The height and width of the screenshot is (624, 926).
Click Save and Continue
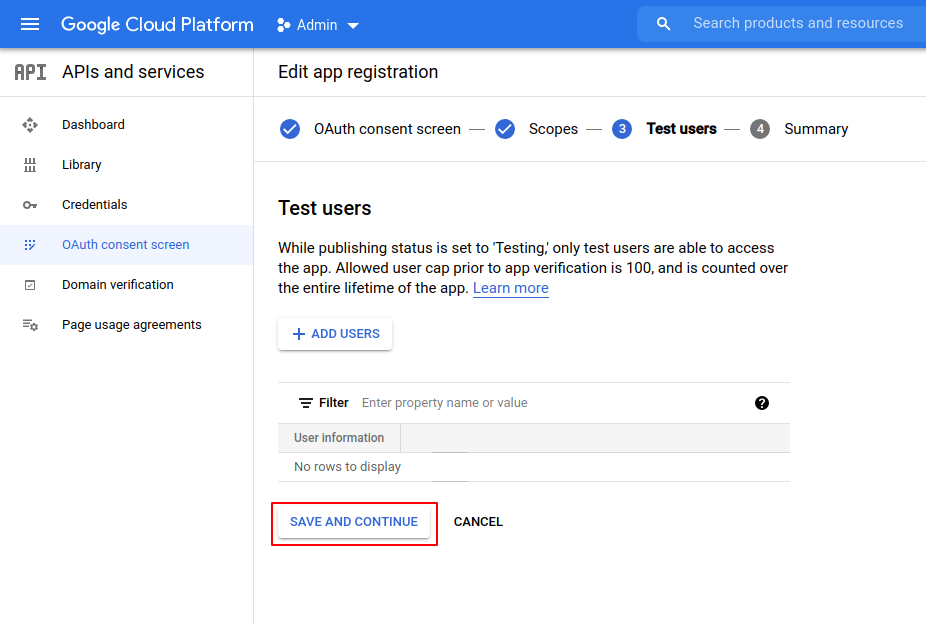point(354,522)
